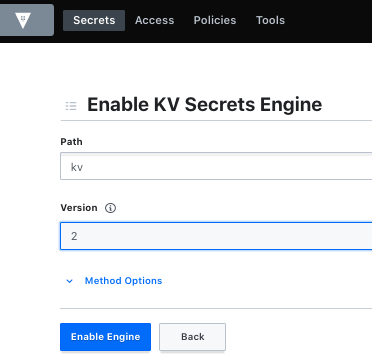Click the info icon beside Version
The width and height of the screenshot is (372, 362).
click(x=110, y=208)
